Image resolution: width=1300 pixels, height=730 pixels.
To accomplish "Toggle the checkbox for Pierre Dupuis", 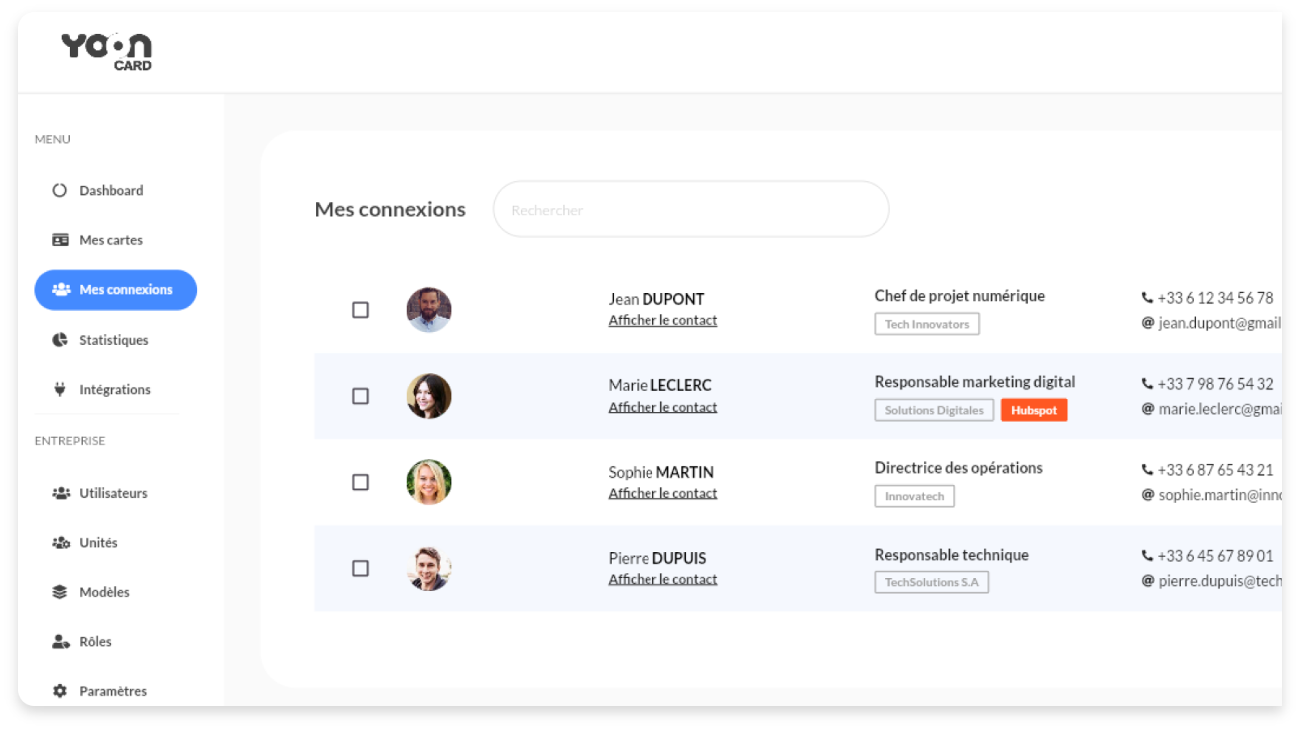I will pyautogui.click(x=360, y=568).
